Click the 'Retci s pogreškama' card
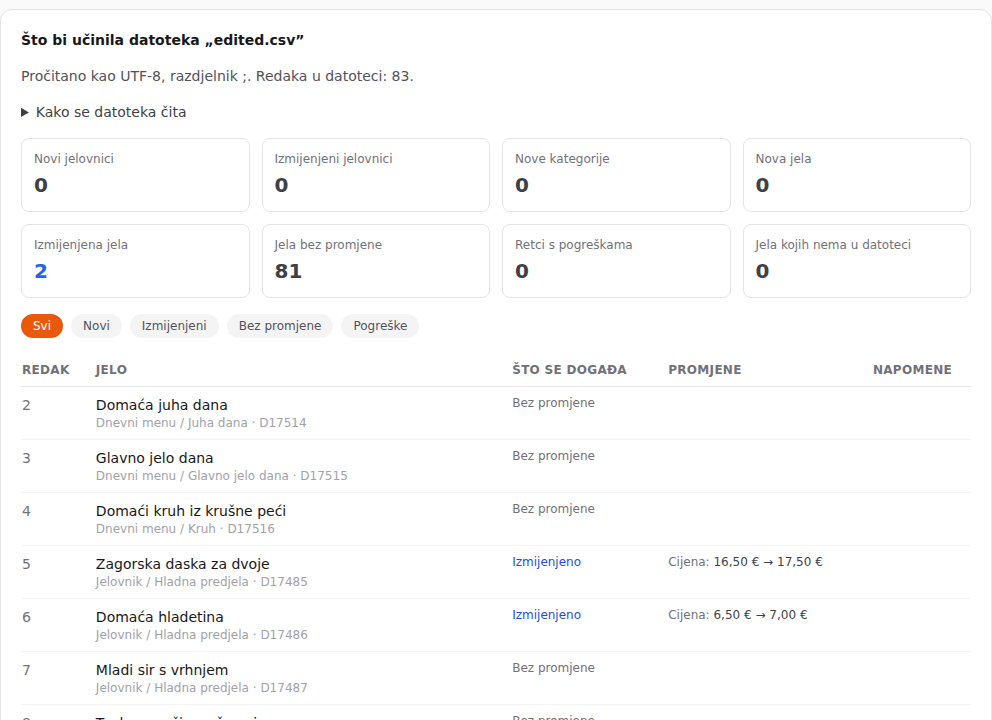 (616, 261)
